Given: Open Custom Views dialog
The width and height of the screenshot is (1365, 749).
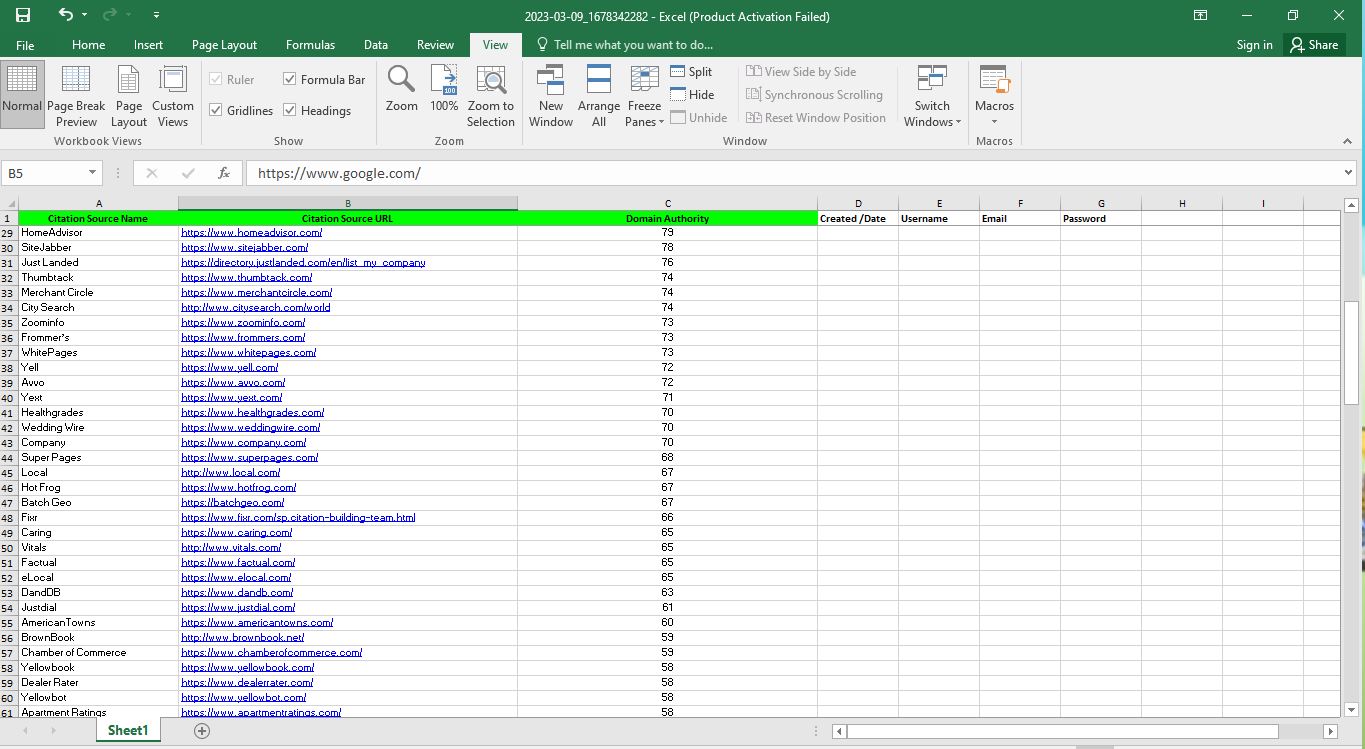Looking at the screenshot, I should pyautogui.click(x=173, y=95).
